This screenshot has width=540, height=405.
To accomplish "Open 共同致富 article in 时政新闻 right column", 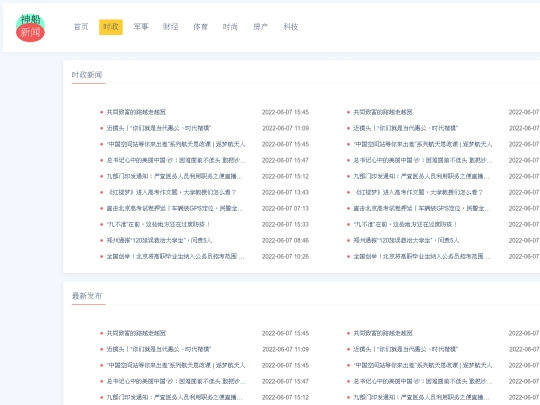I will click(x=383, y=112).
